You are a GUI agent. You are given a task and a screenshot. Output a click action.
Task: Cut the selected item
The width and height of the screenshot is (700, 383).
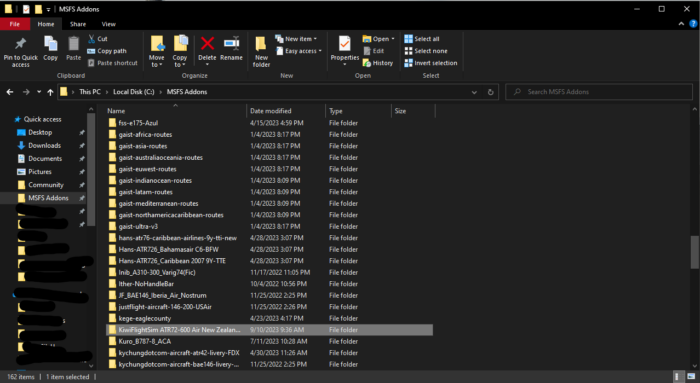pos(98,39)
